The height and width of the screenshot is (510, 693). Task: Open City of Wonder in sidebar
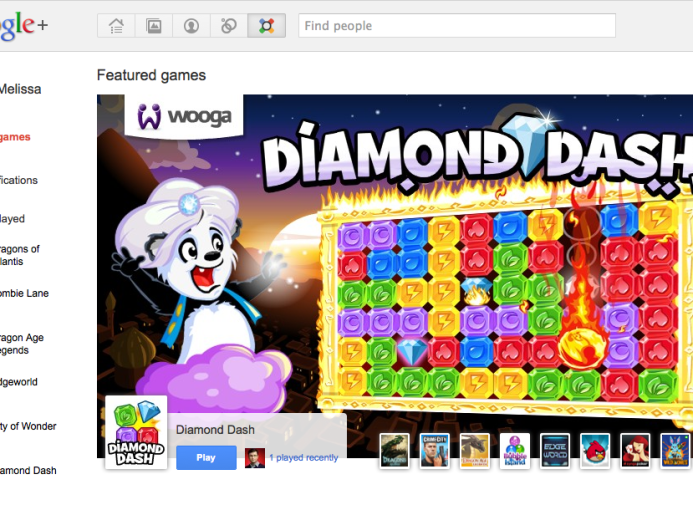coord(28,426)
